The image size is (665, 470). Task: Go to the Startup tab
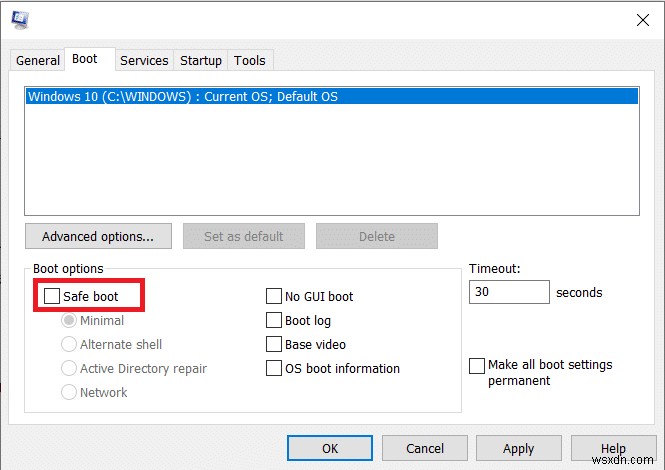[201, 60]
